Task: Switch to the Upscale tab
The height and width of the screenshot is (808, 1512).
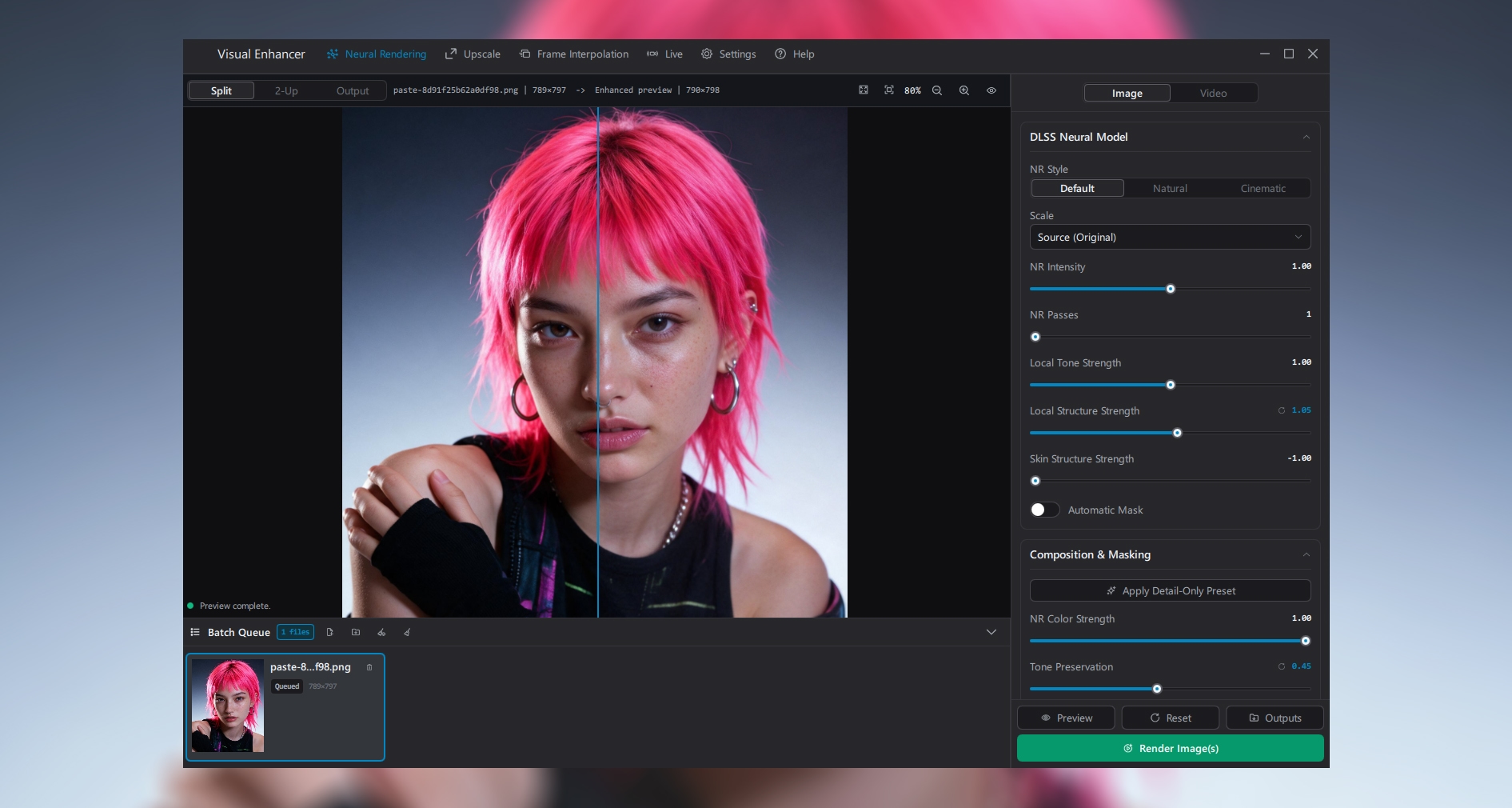Action: [473, 54]
